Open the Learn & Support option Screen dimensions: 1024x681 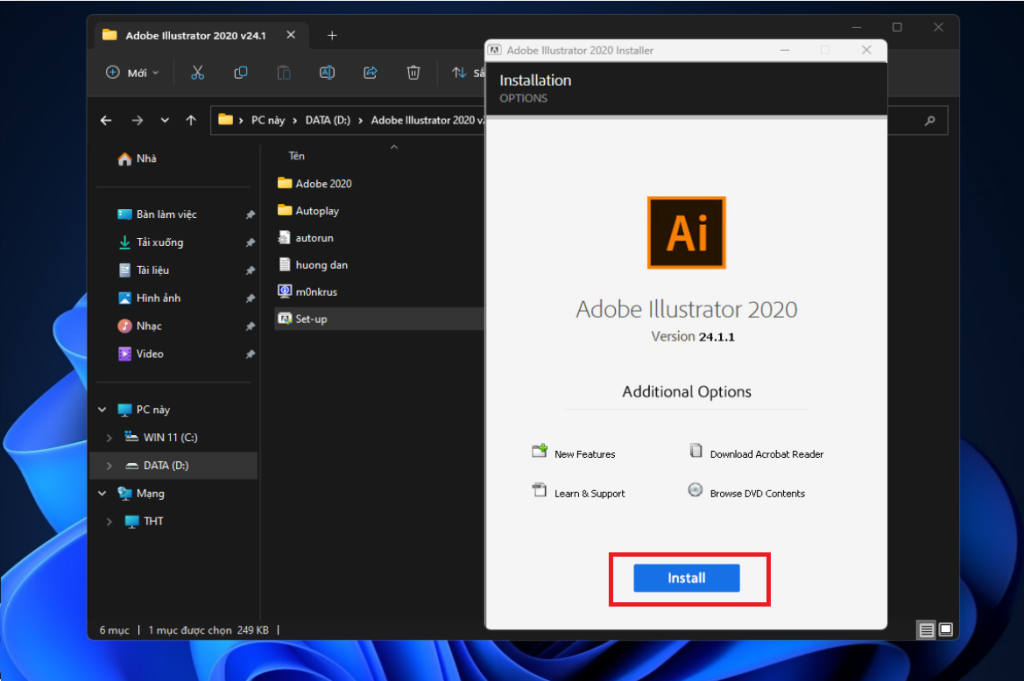click(578, 492)
